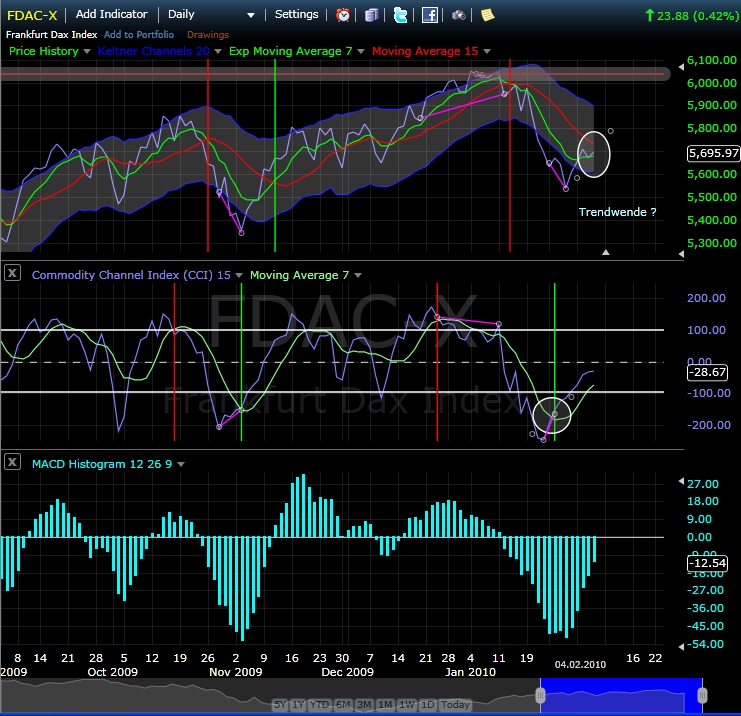This screenshot has height=716, width=741.
Task: Select the YTD time range button
Action: 319,705
